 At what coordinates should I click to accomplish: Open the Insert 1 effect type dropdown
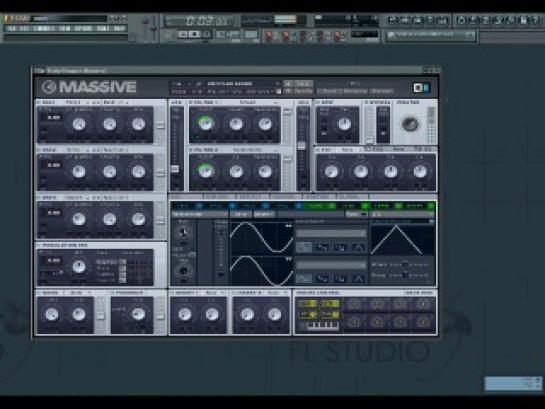pyautogui.click(x=213, y=293)
